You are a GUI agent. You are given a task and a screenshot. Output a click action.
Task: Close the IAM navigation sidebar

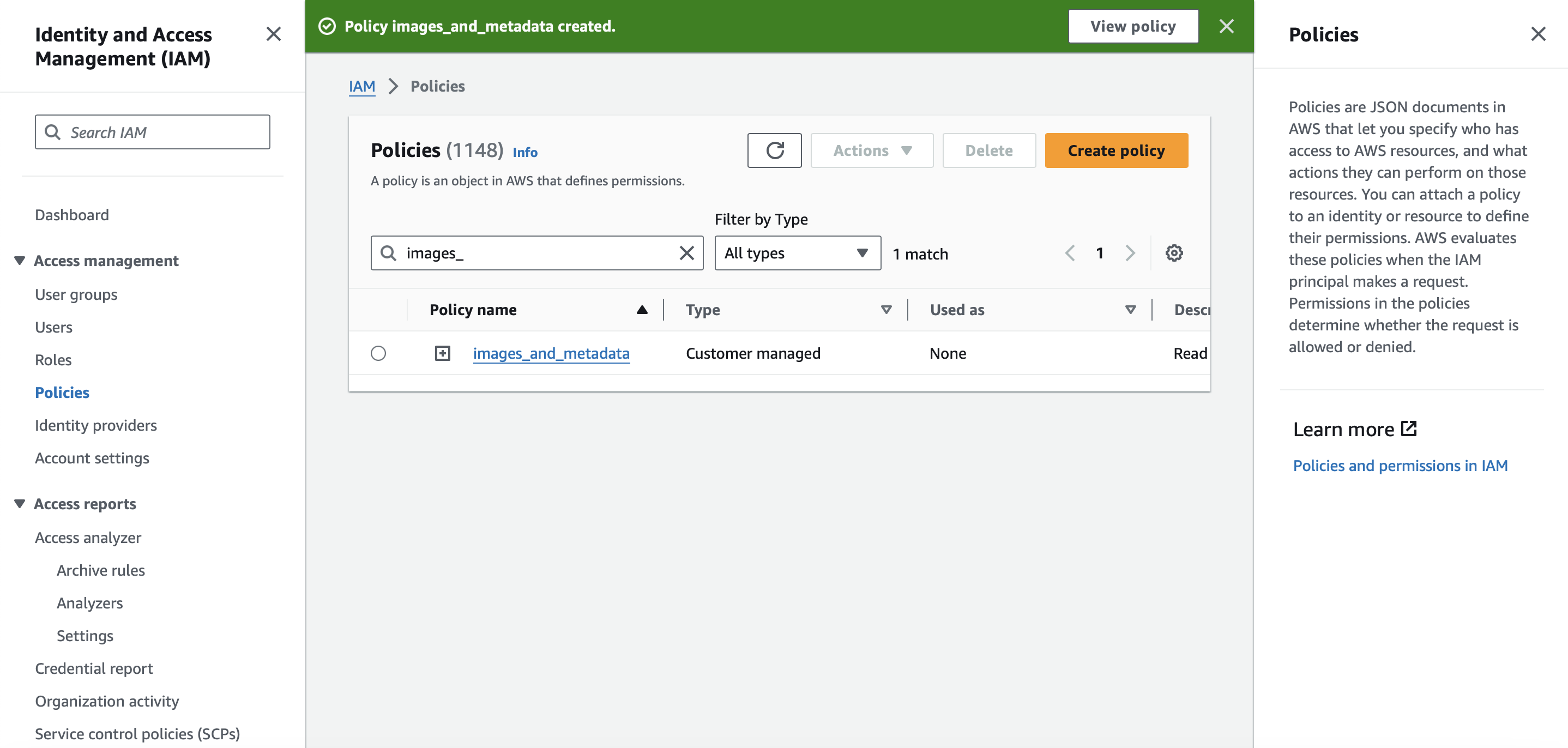273,34
